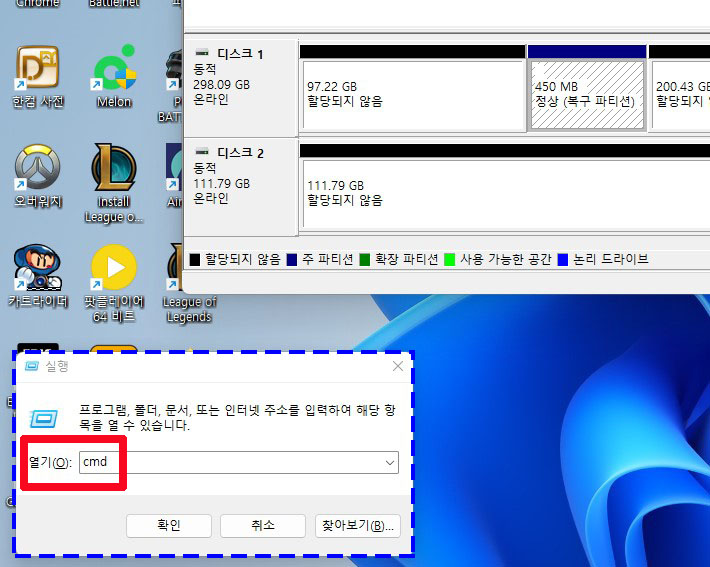The height and width of the screenshot is (567, 710).
Task: Close the 실행 dialog with X
Action: pos(398,366)
